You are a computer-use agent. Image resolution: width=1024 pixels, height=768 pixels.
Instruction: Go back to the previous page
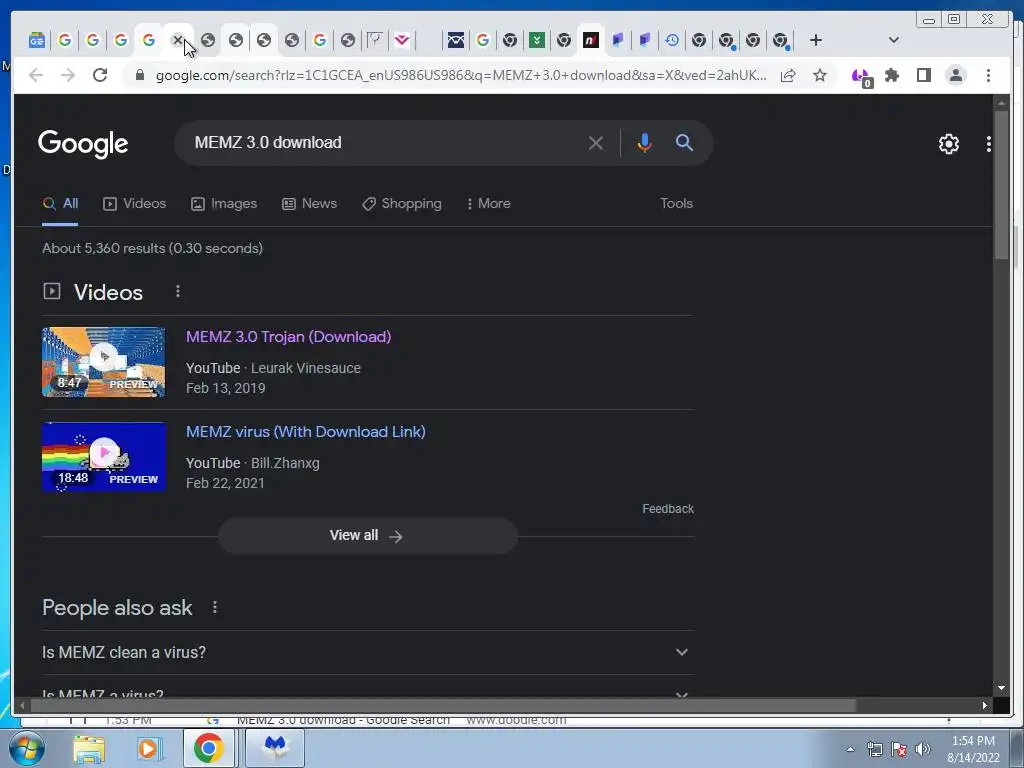[x=36, y=75]
